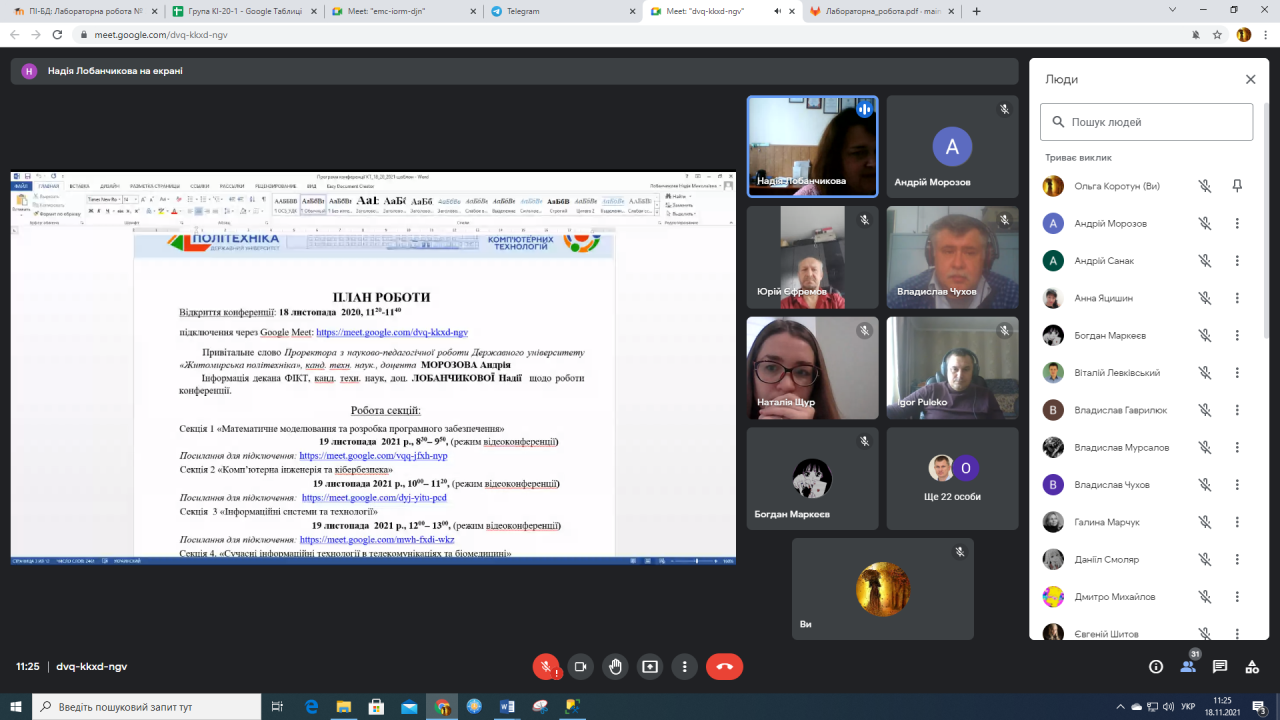
Task: Pin Ольга Коротун with the pin icon
Action: (1237, 186)
